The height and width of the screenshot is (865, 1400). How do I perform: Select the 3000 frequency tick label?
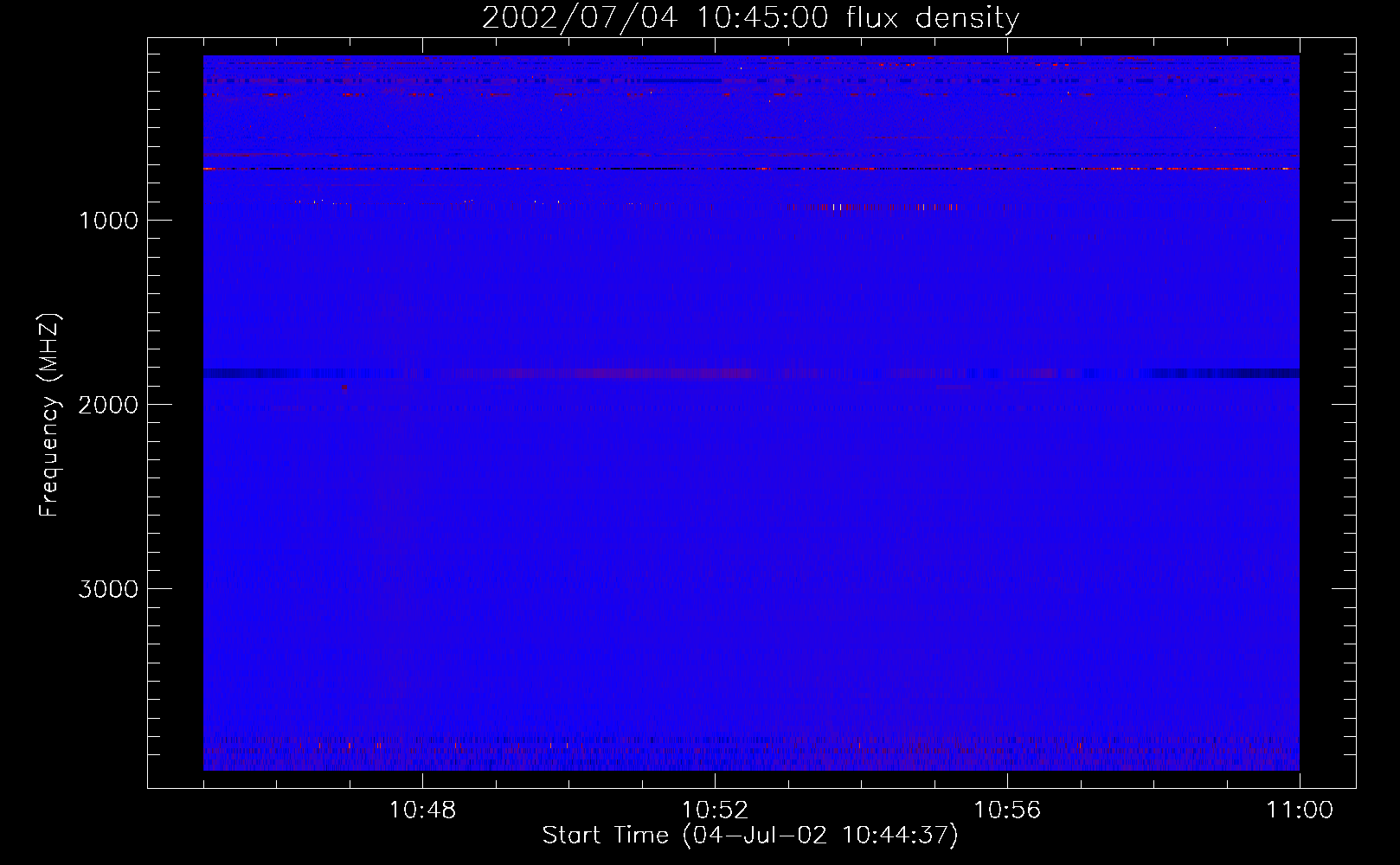point(108,589)
